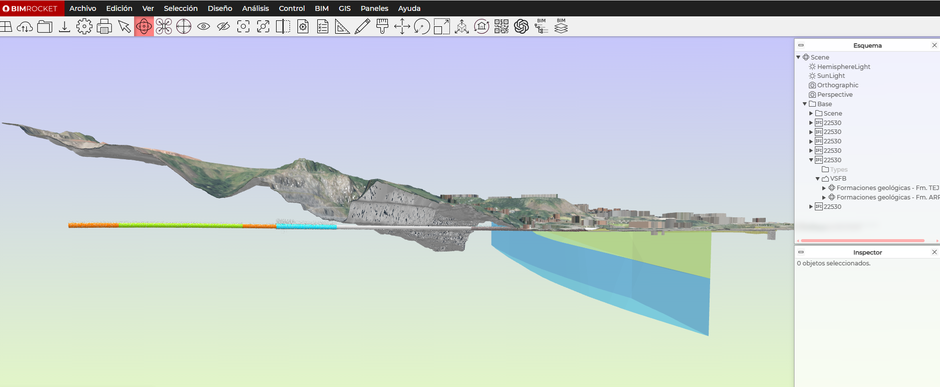Image resolution: width=940 pixels, height=387 pixels.
Task: Select the Perspective camera item
Action: pyautogui.click(x=834, y=95)
